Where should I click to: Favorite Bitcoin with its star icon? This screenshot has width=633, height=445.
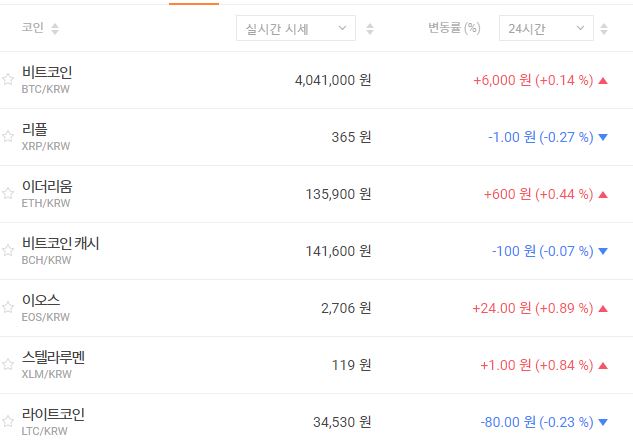(8, 80)
